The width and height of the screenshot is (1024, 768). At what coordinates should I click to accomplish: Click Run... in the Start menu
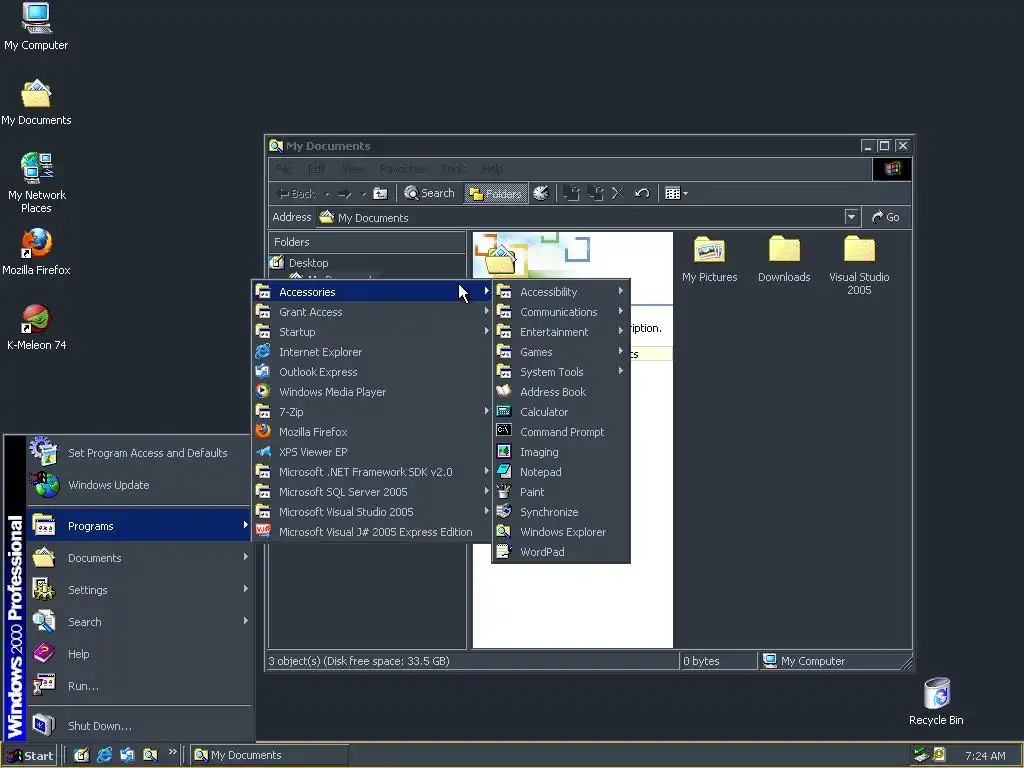pos(139,686)
